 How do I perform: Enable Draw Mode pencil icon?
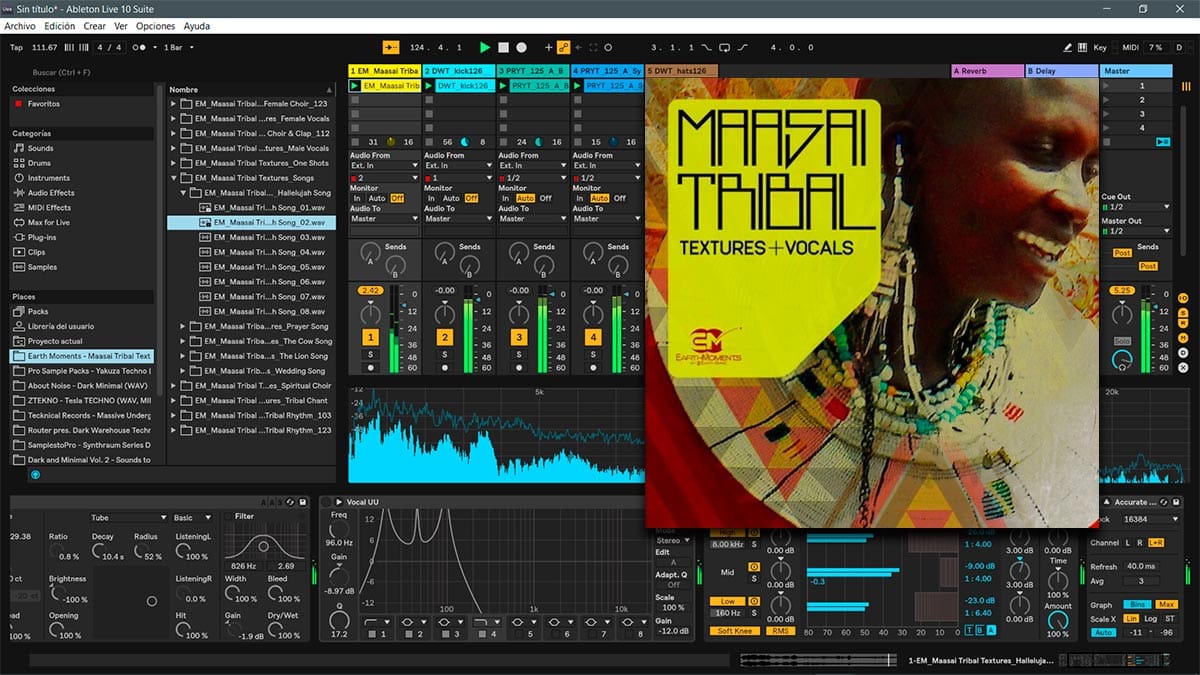click(1068, 47)
